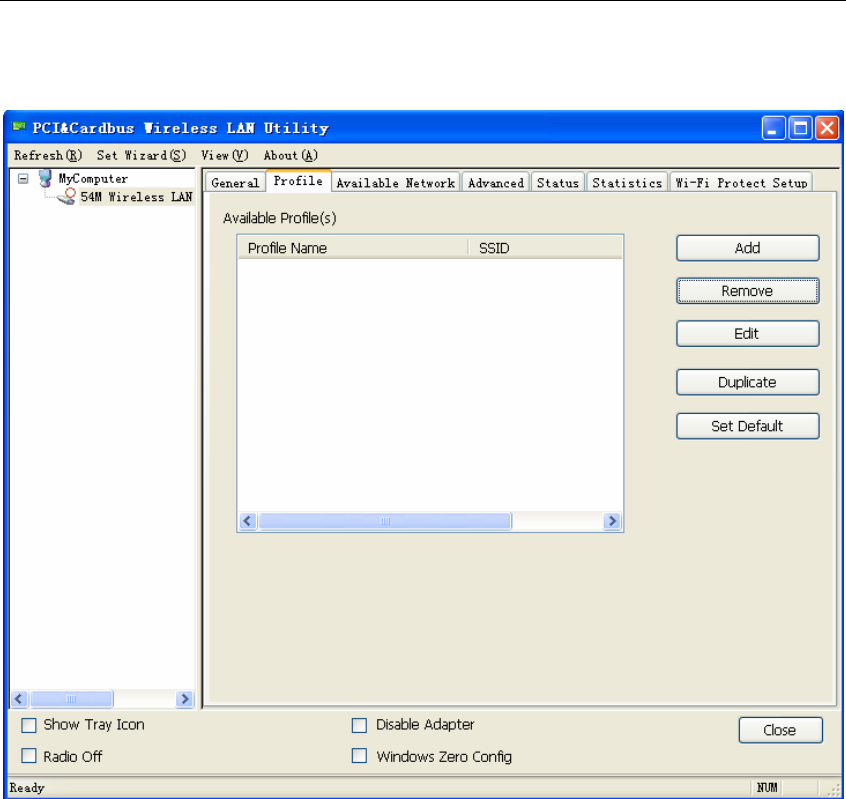The height and width of the screenshot is (799, 846).
Task: Click left arrow of tree panel scrollbar
Action: coord(19,699)
